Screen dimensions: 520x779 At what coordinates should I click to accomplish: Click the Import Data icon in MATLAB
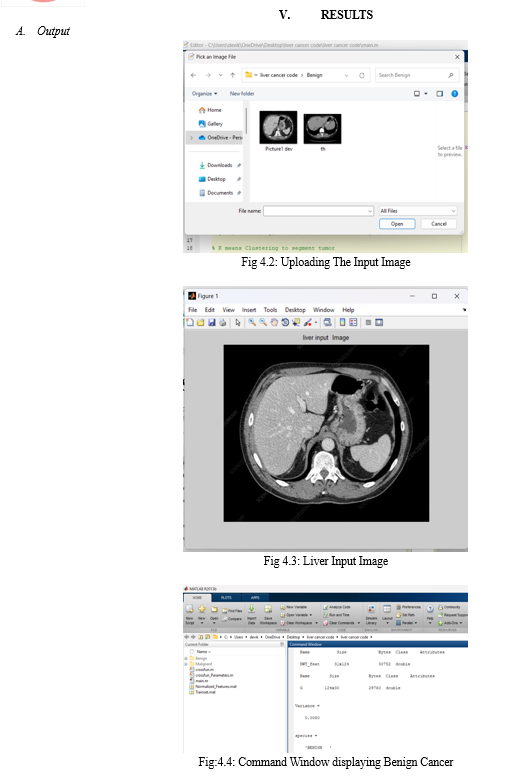click(x=252, y=614)
